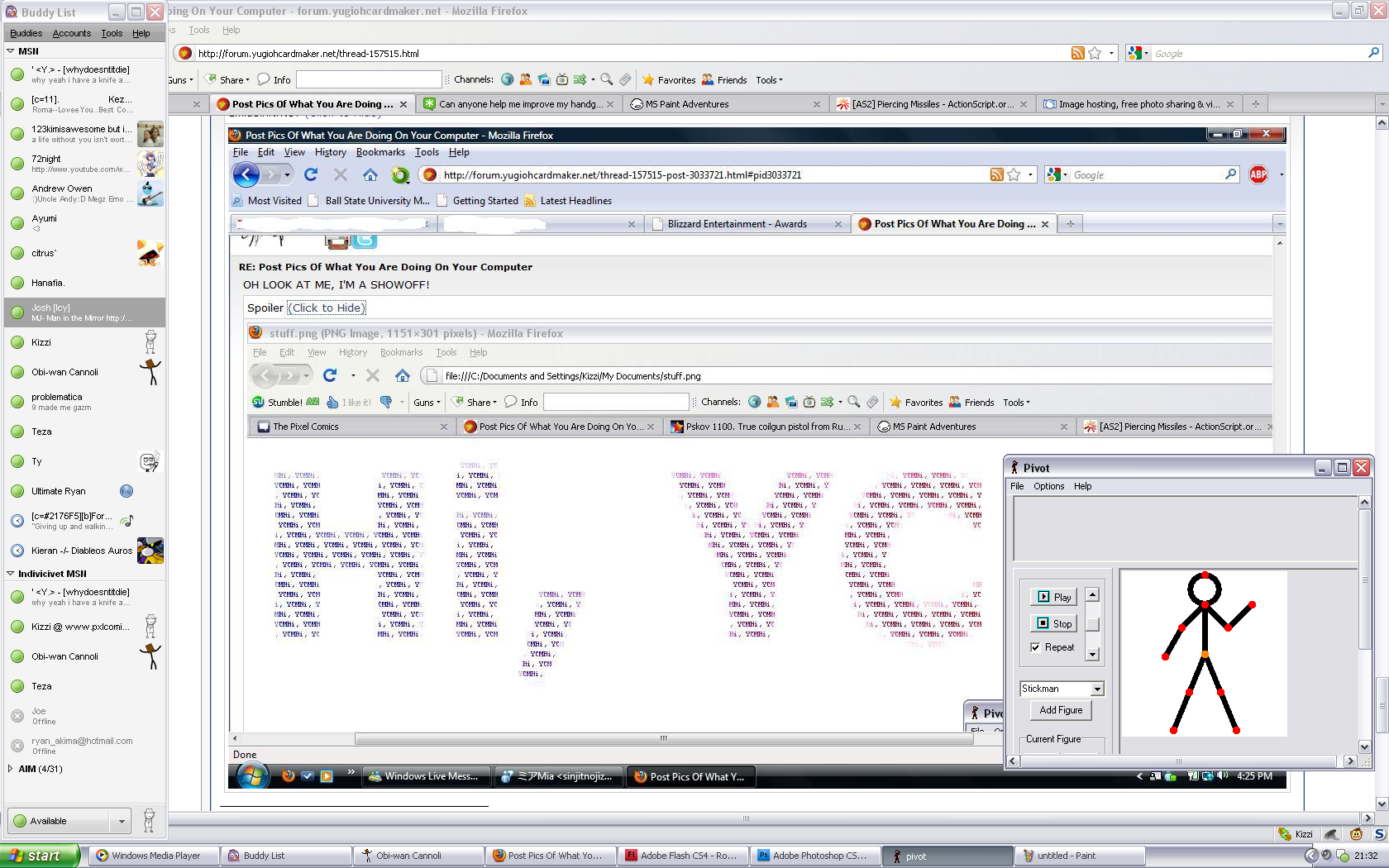The width and height of the screenshot is (1389, 868).
Task: Open the Stickman figure dropdown
Action: [x=1097, y=689]
